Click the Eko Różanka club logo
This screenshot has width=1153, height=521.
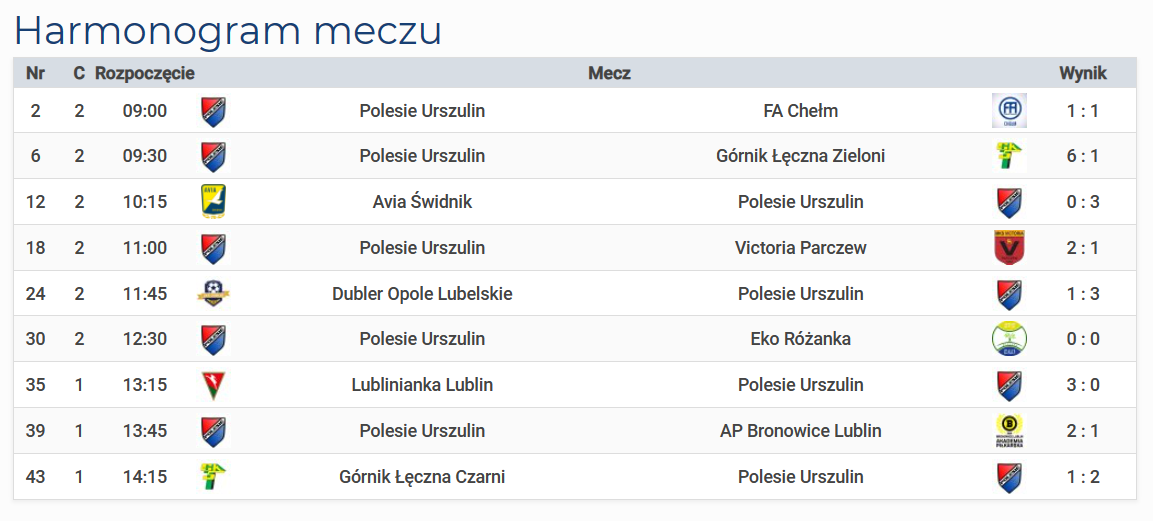[1009, 339]
